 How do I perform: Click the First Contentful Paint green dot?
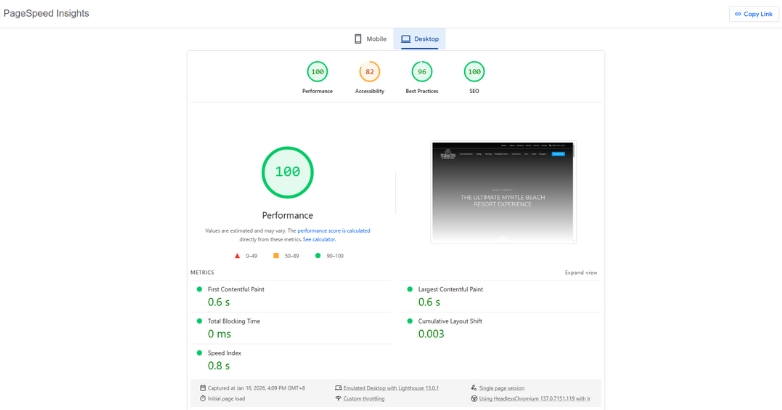click(x=199, y=289)
